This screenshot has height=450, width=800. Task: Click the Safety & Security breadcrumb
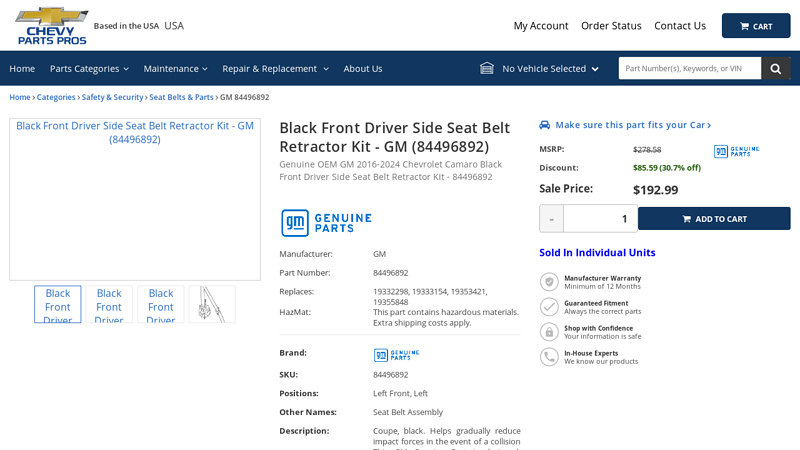coord(113,97)
